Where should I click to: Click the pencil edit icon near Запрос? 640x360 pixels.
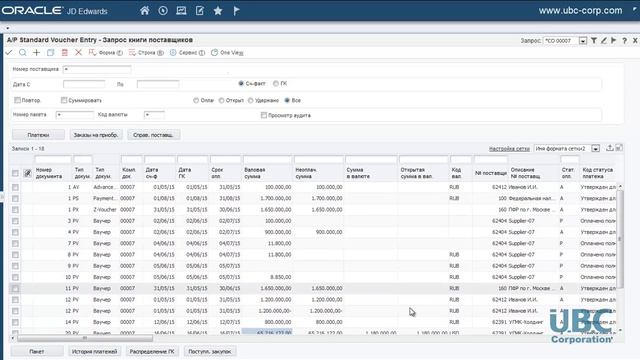pos(604,40)
